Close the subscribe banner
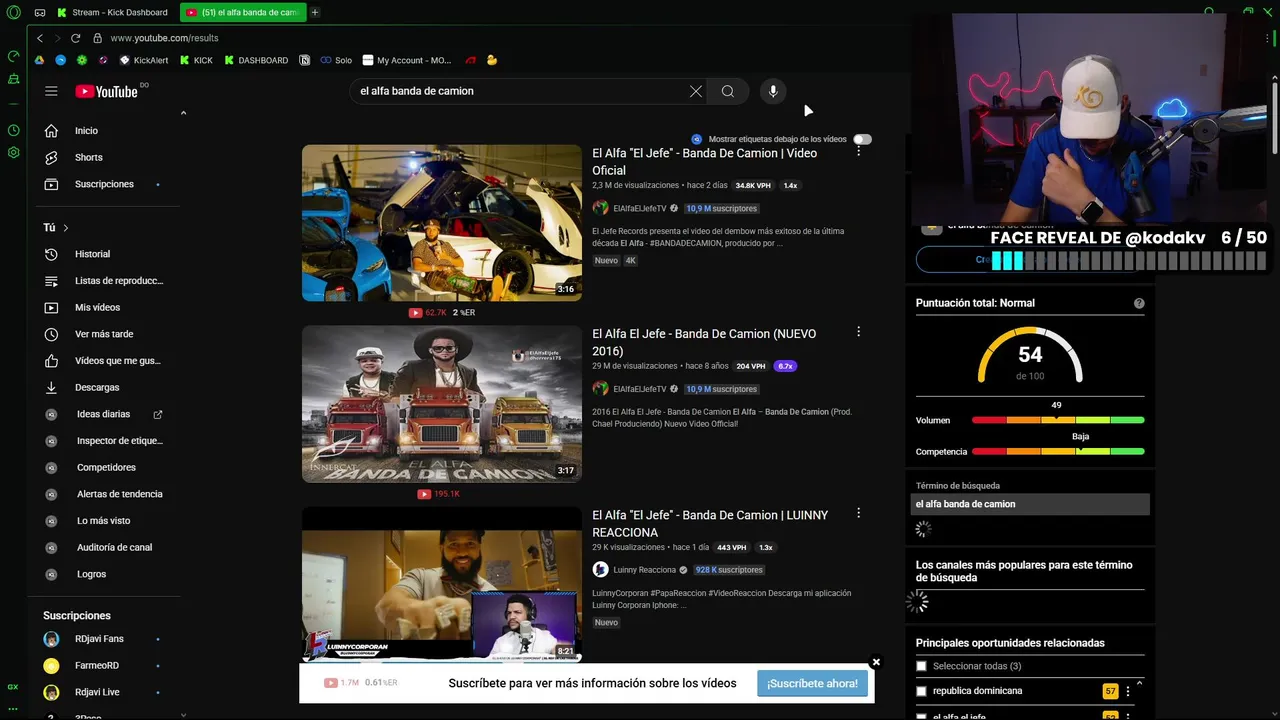 point(876,662)
